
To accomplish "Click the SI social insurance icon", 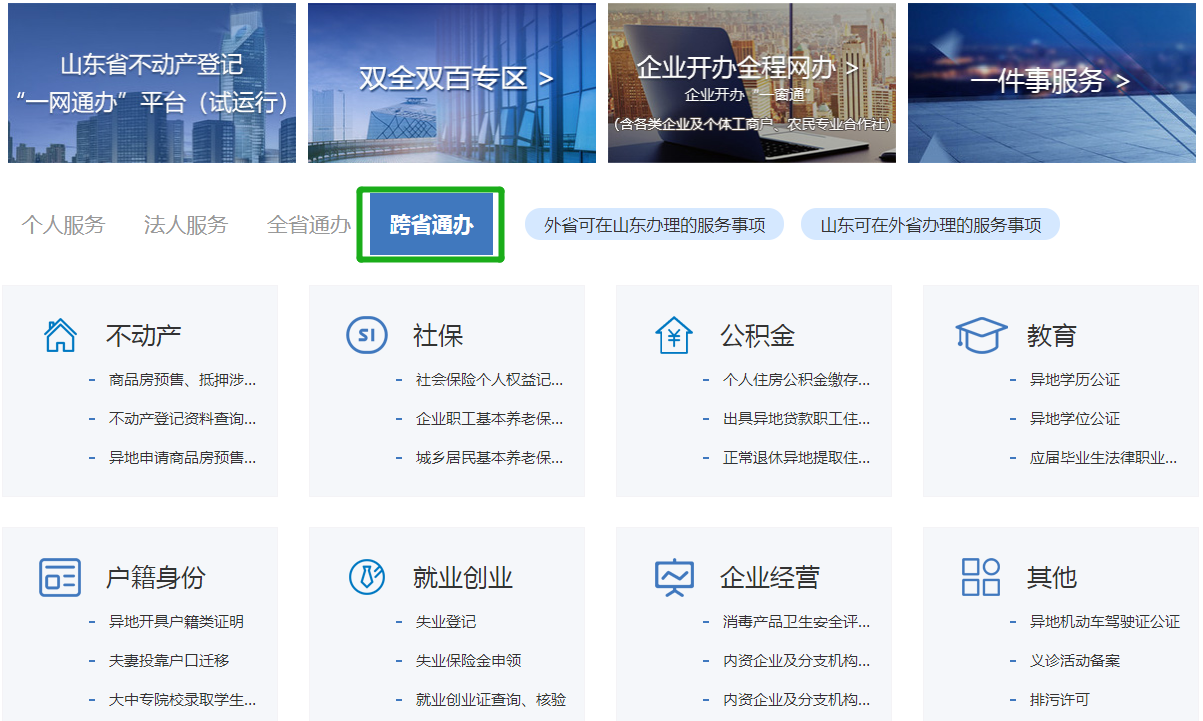I will tap(366, 336).
